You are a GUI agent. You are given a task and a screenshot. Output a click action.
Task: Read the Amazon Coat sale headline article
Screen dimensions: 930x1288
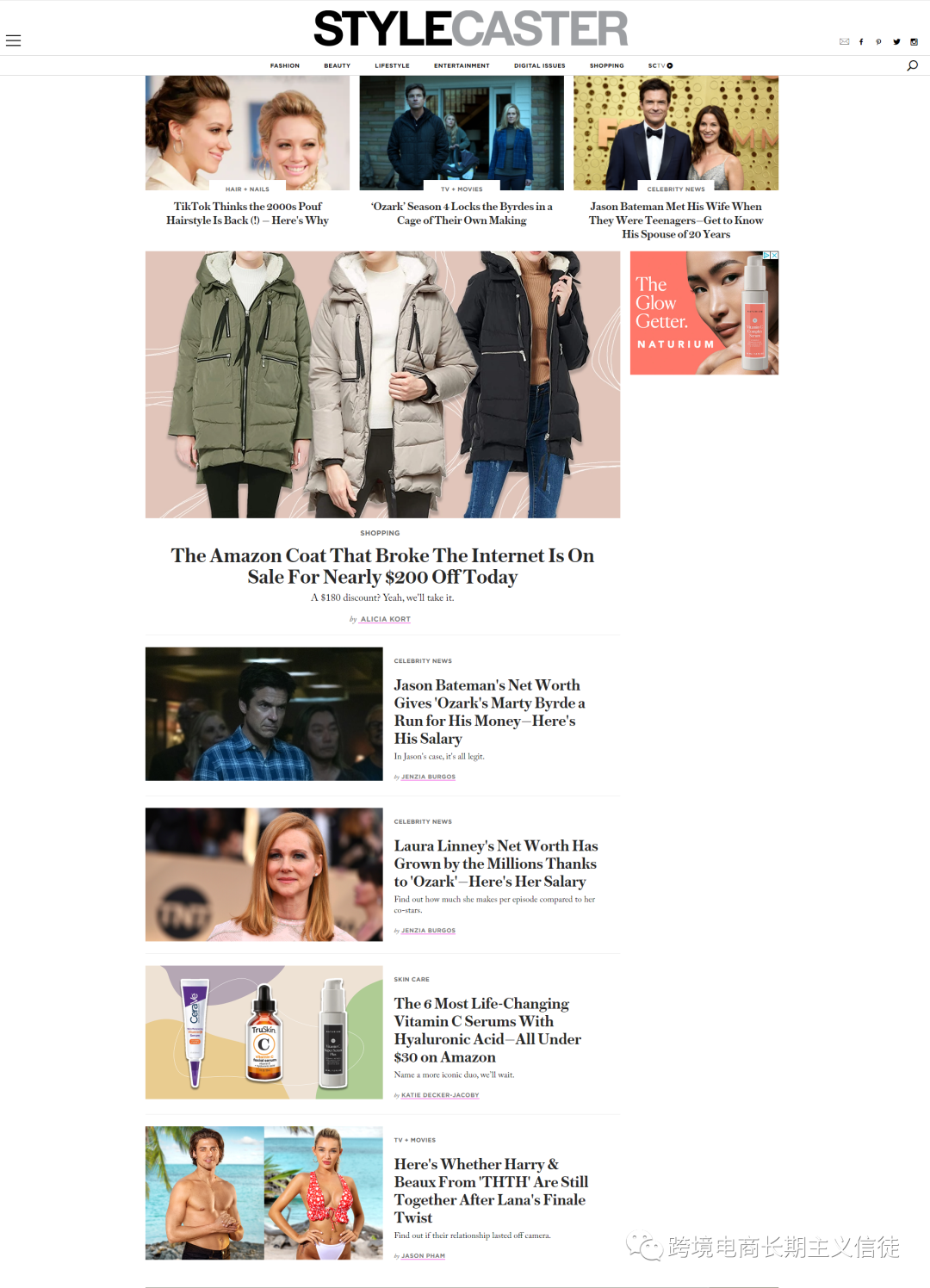coord(382,566)
